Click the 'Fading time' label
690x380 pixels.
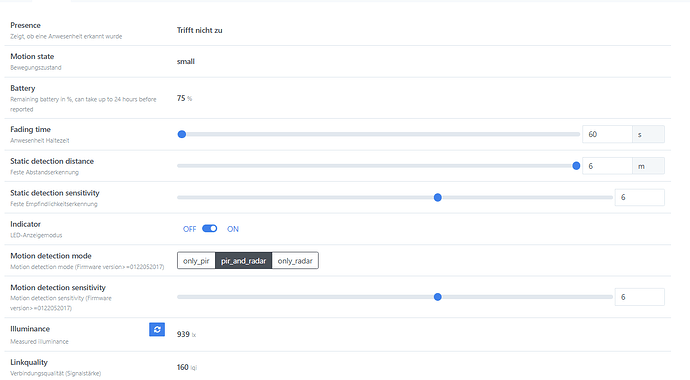point(30,129)
